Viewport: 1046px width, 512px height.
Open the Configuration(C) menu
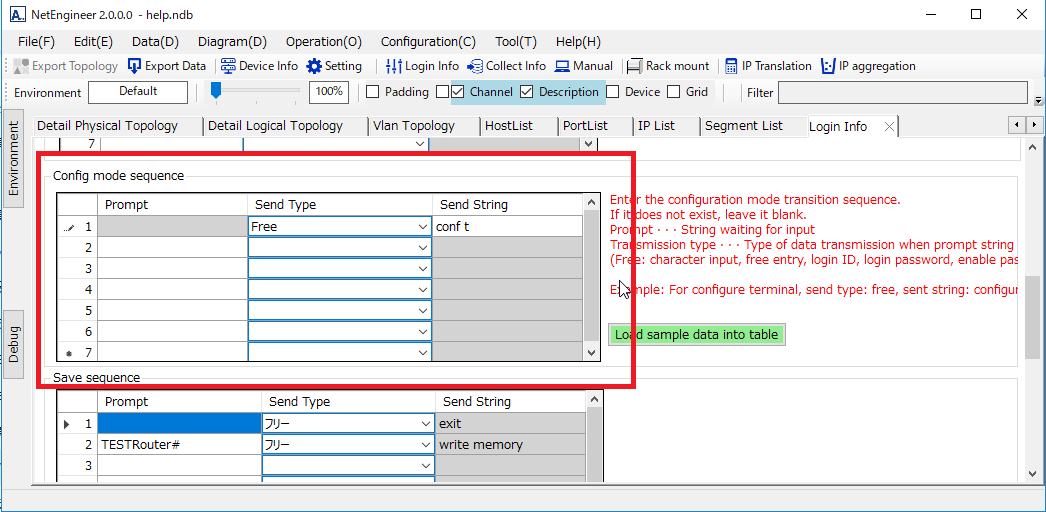428,42
